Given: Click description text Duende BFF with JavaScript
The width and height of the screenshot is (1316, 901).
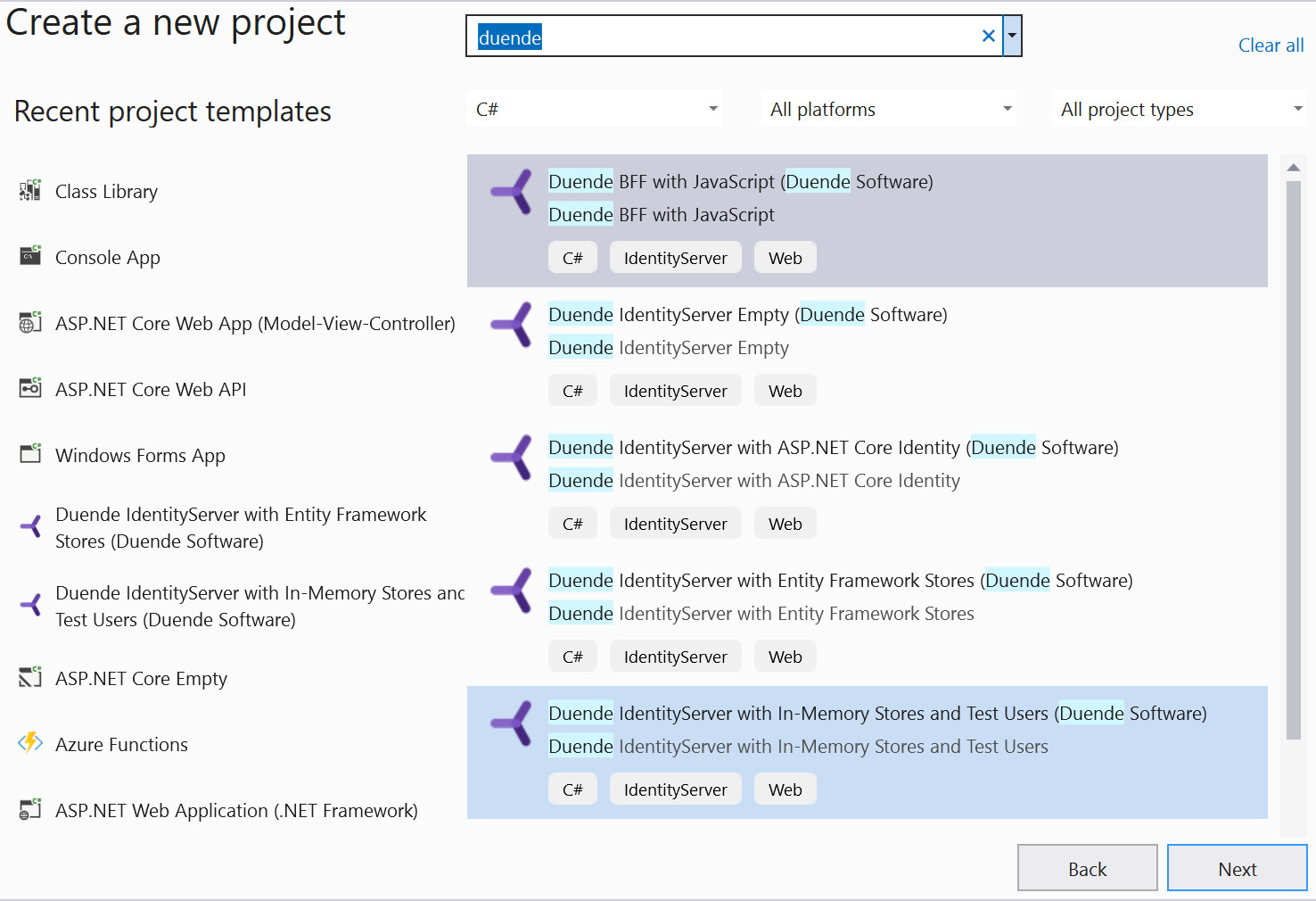Looking at the screenshot, I should pyautogui.click(x=662, y=214).
